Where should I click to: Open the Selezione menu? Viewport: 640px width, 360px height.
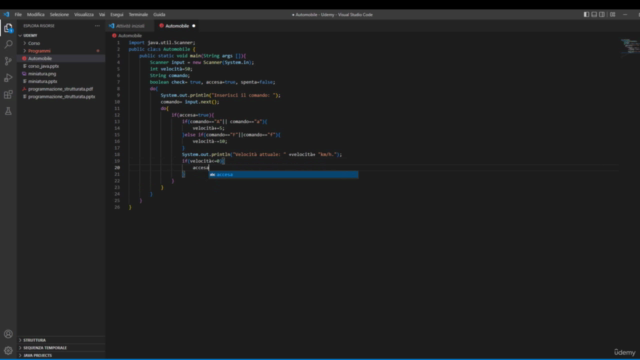point(59,14)
